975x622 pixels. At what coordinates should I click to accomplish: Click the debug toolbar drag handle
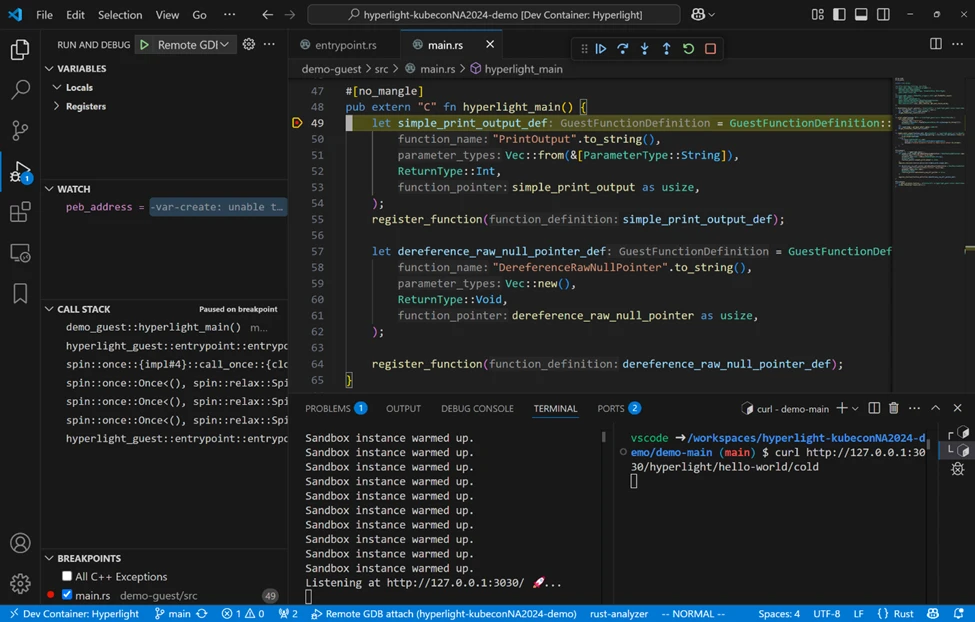pyautogui.click(x=584, y=49)
